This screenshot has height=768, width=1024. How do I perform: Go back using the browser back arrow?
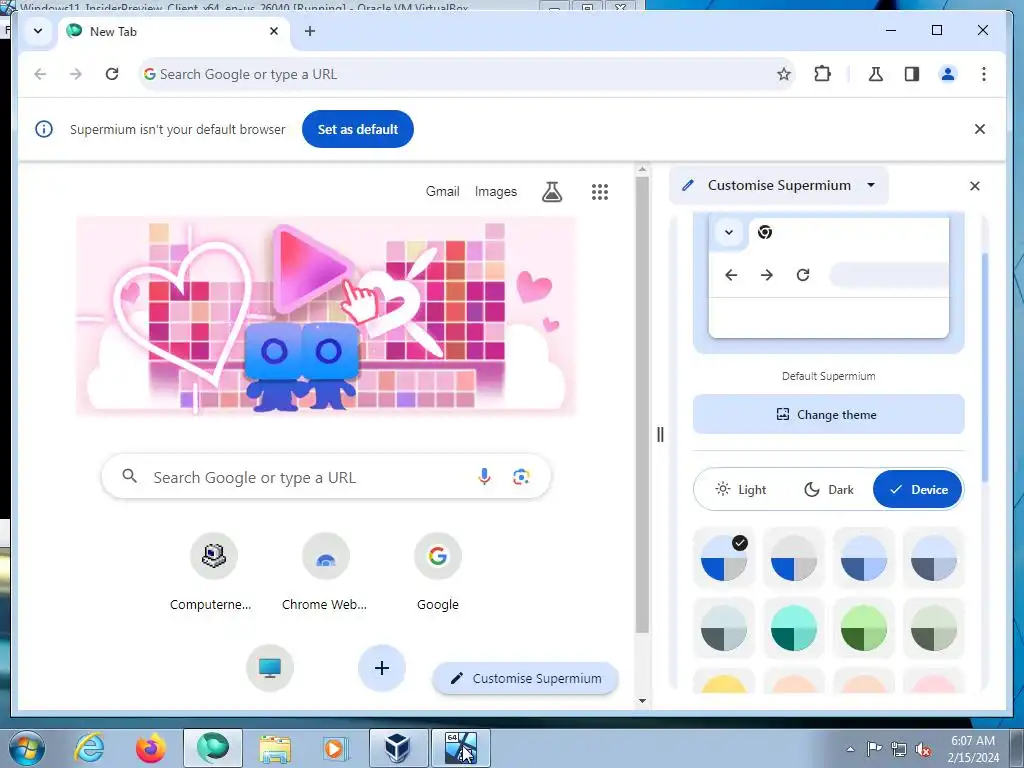coord(40,74)
